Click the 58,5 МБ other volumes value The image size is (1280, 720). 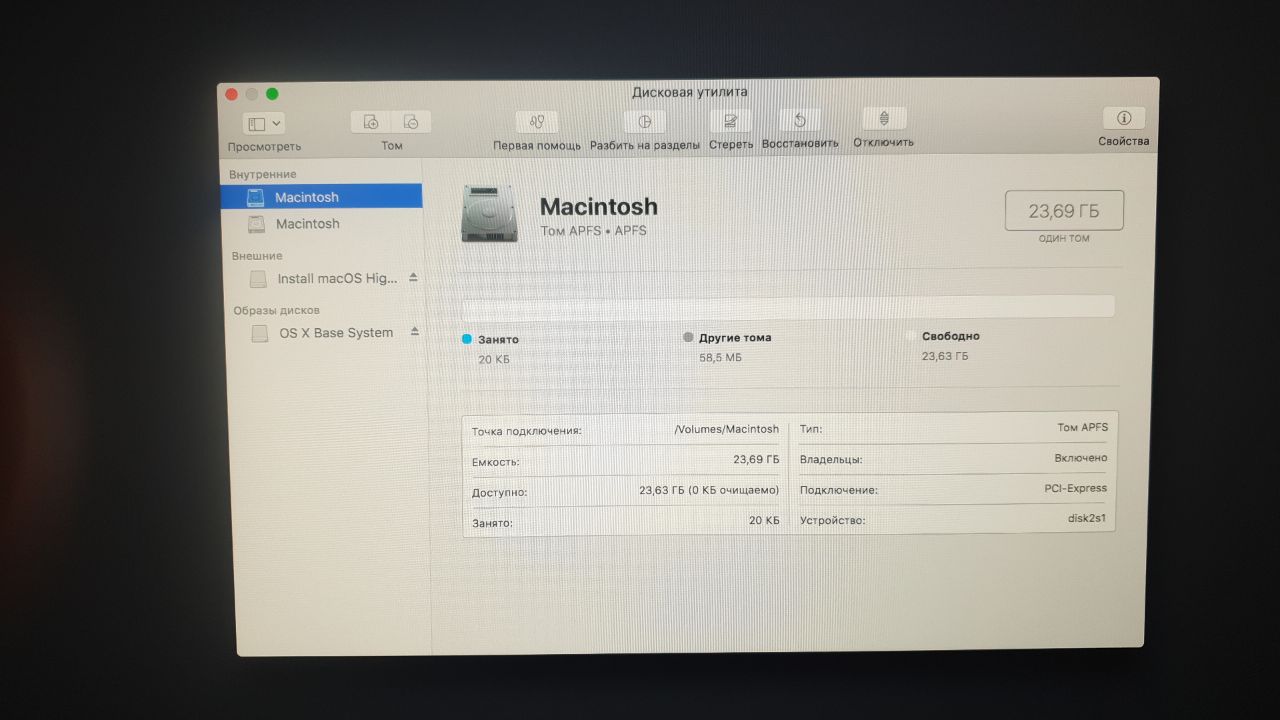pyautogui.click(x=720, y=357)
